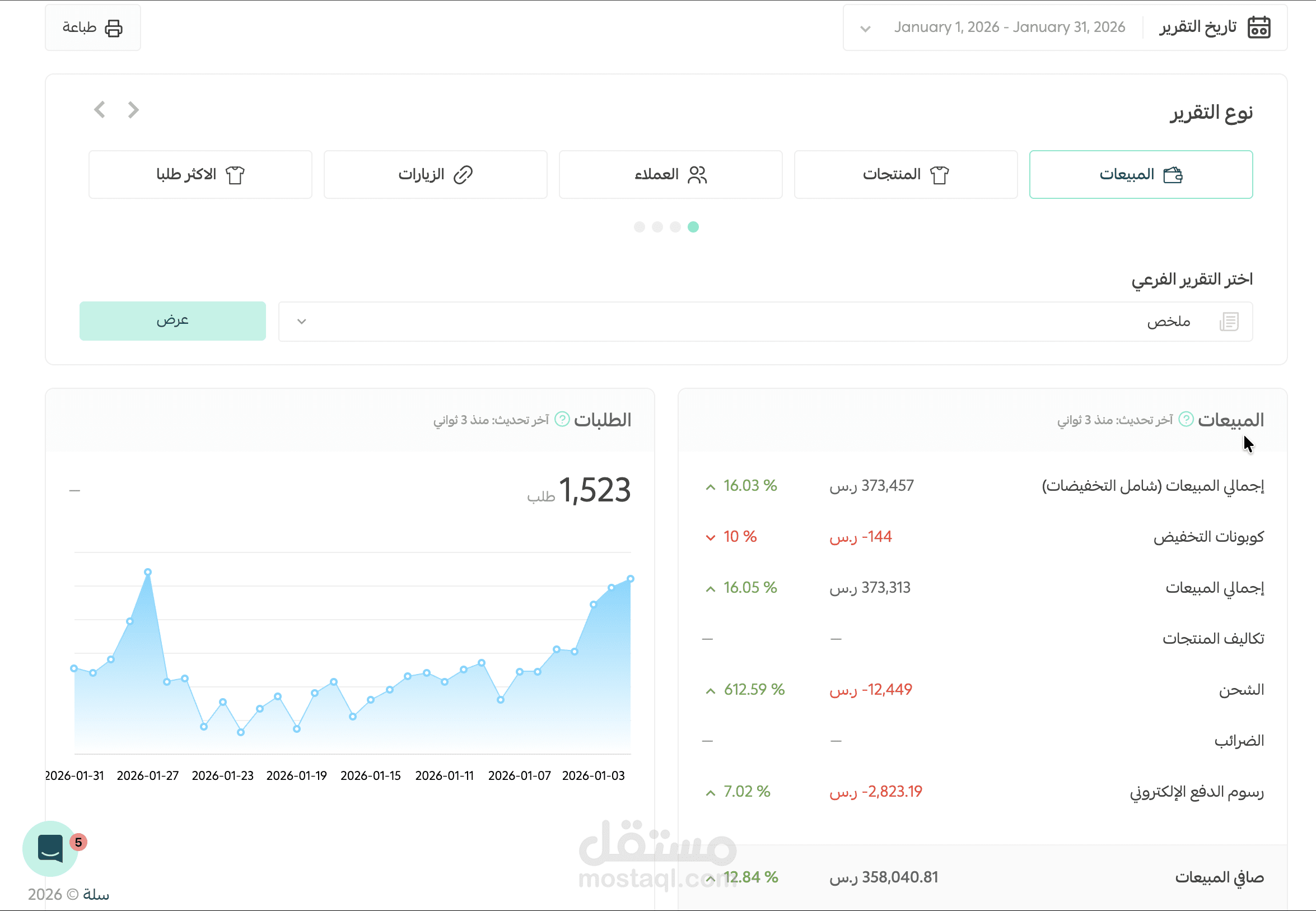Go to the previous report types with left chevron

pos(100,110)
